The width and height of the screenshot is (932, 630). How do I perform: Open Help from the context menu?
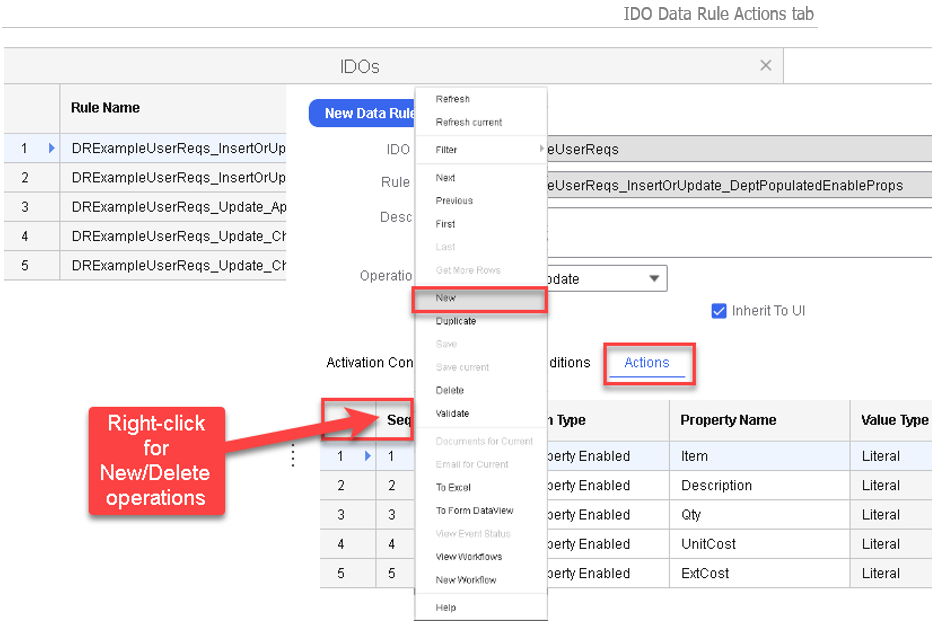click(445, 607)
